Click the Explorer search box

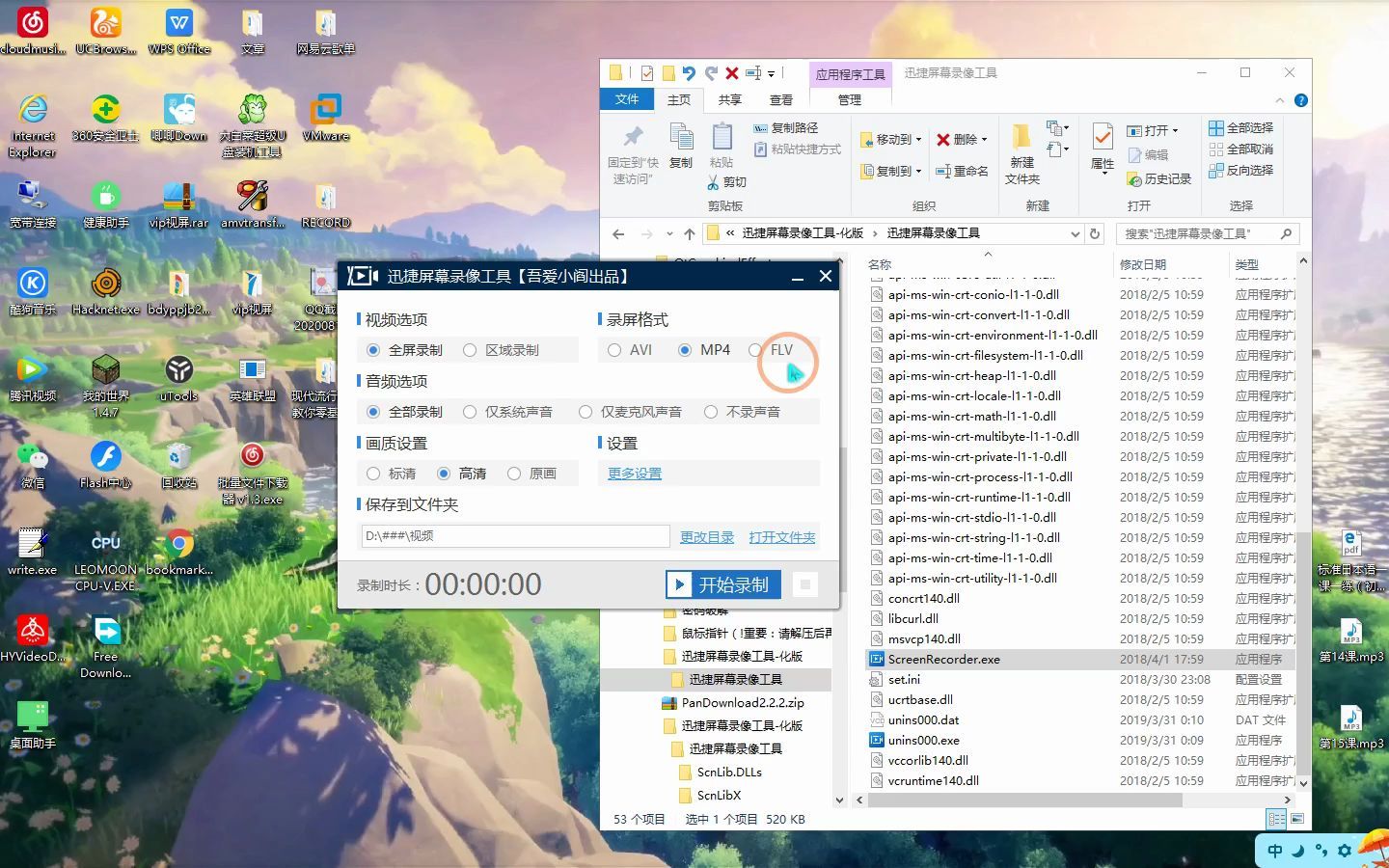(x=1208, y=233)
